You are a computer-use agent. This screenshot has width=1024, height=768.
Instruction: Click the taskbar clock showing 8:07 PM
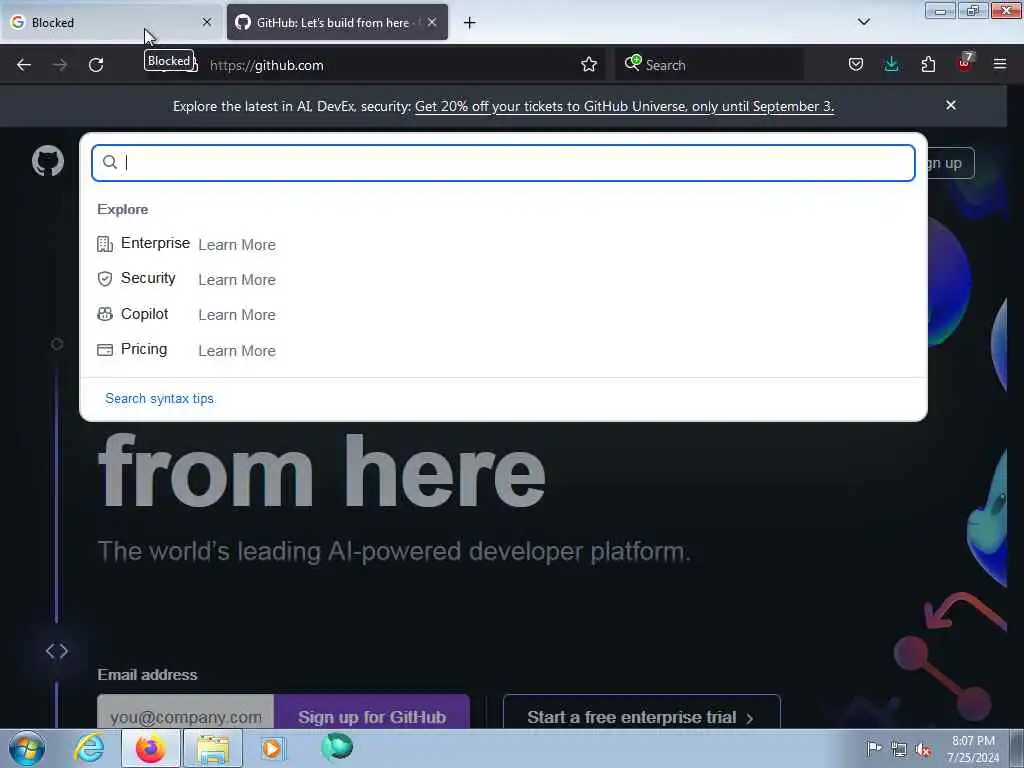(973, 748)
